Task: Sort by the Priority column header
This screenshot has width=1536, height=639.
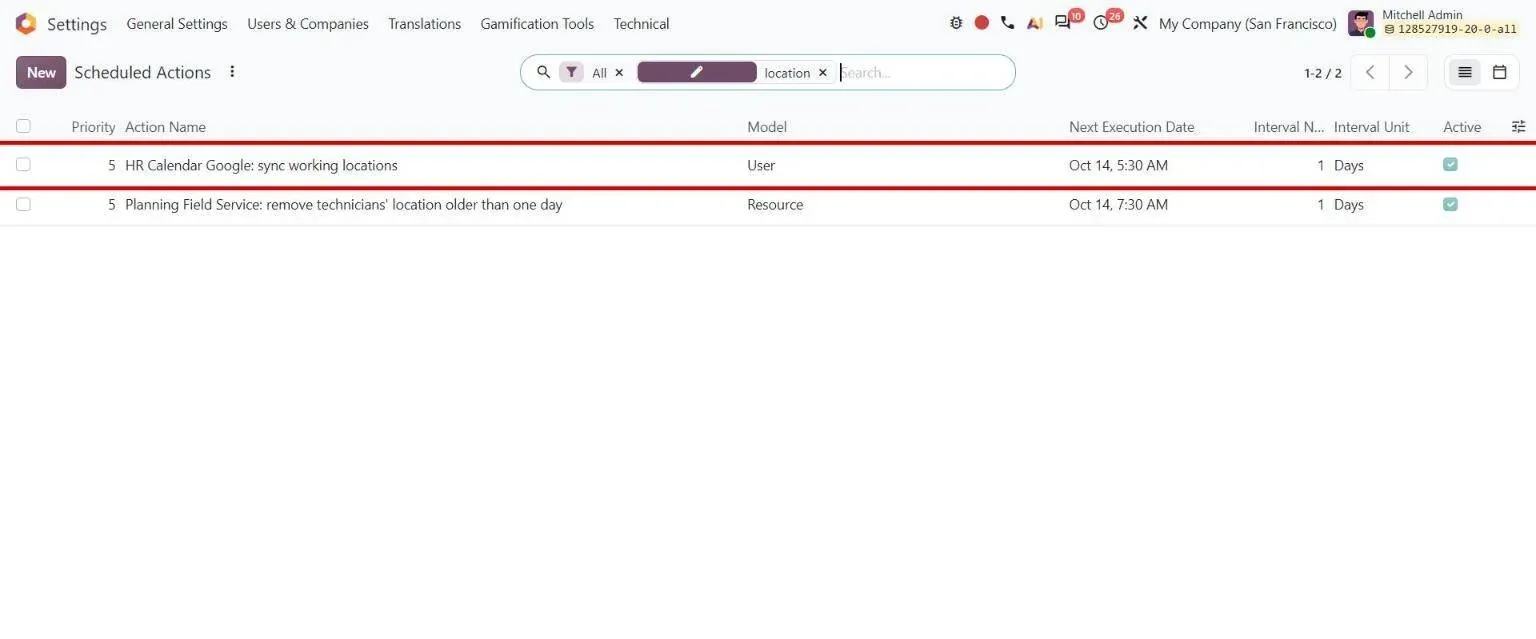Action: point(93,127)
